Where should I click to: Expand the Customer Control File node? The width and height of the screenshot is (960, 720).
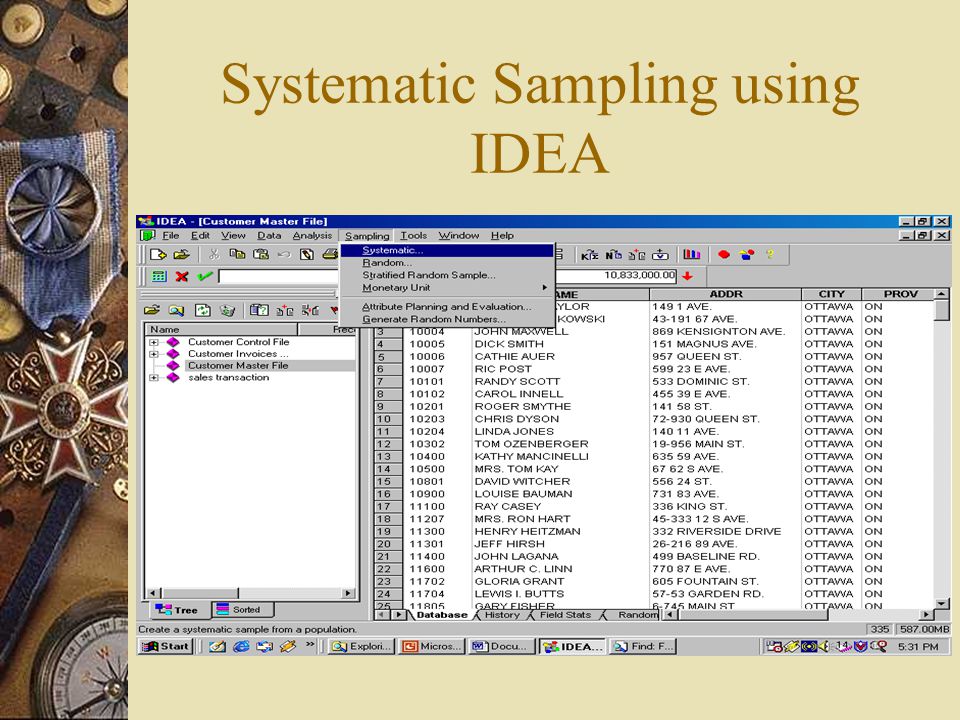[x=154, y=342]
